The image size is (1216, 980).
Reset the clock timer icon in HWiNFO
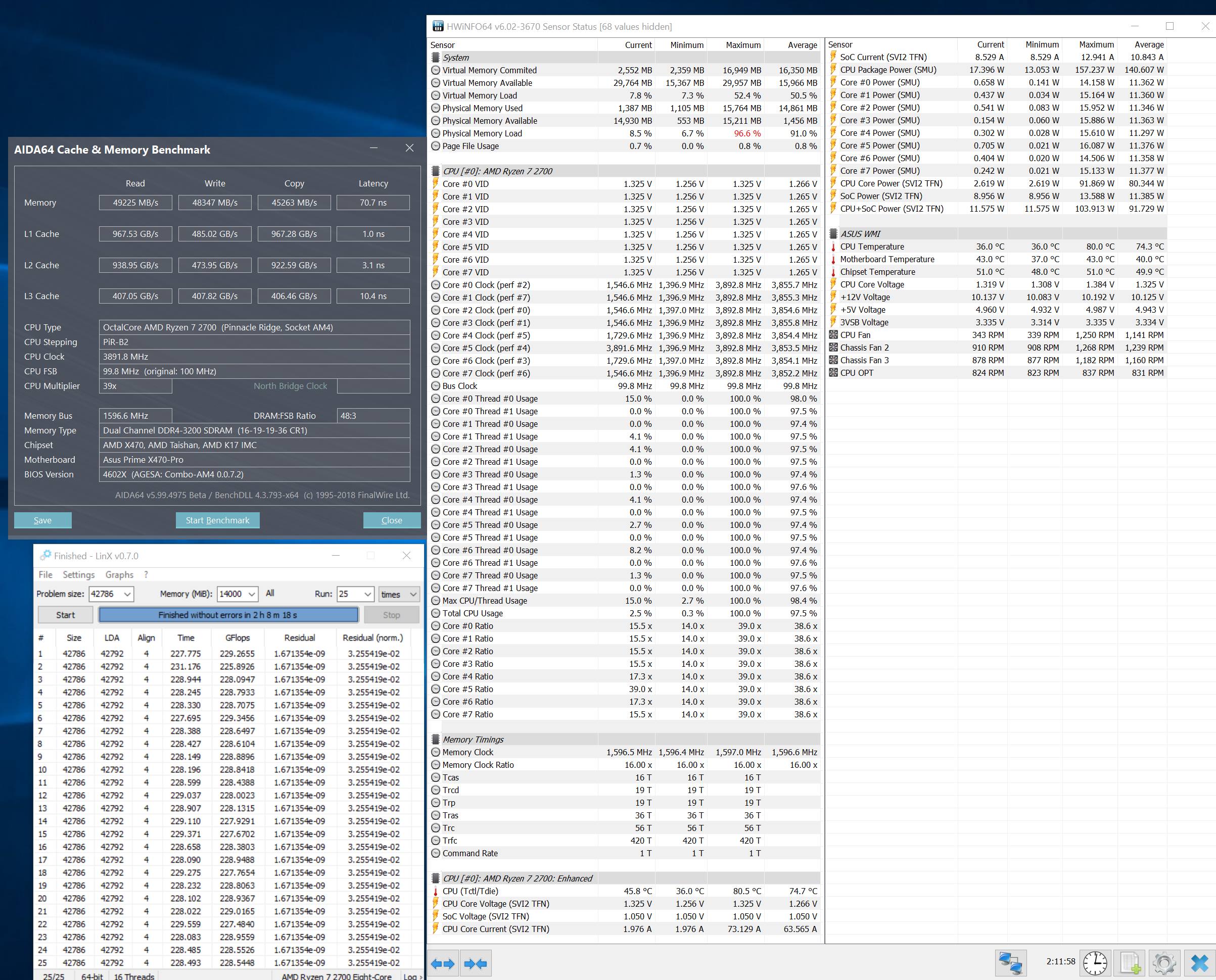coord(1095,962)
